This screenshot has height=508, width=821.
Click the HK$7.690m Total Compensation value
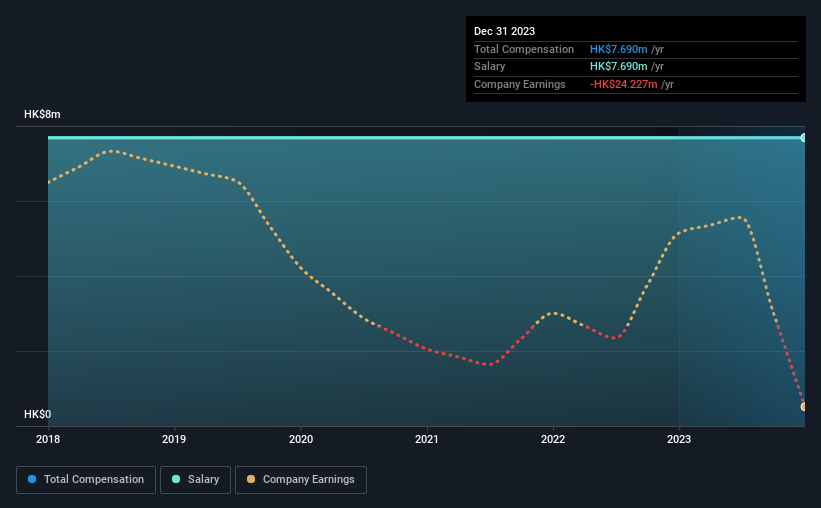(x=618, y=49)
